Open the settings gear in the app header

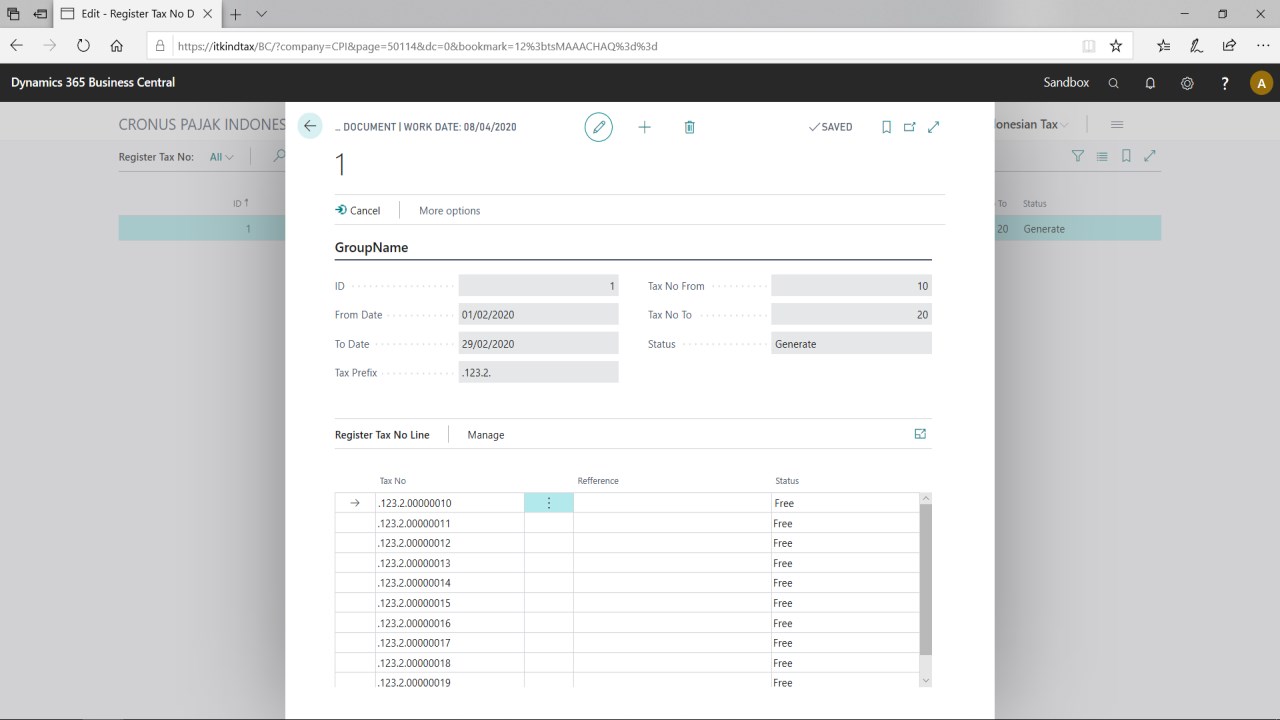(x=1187, y=83)
